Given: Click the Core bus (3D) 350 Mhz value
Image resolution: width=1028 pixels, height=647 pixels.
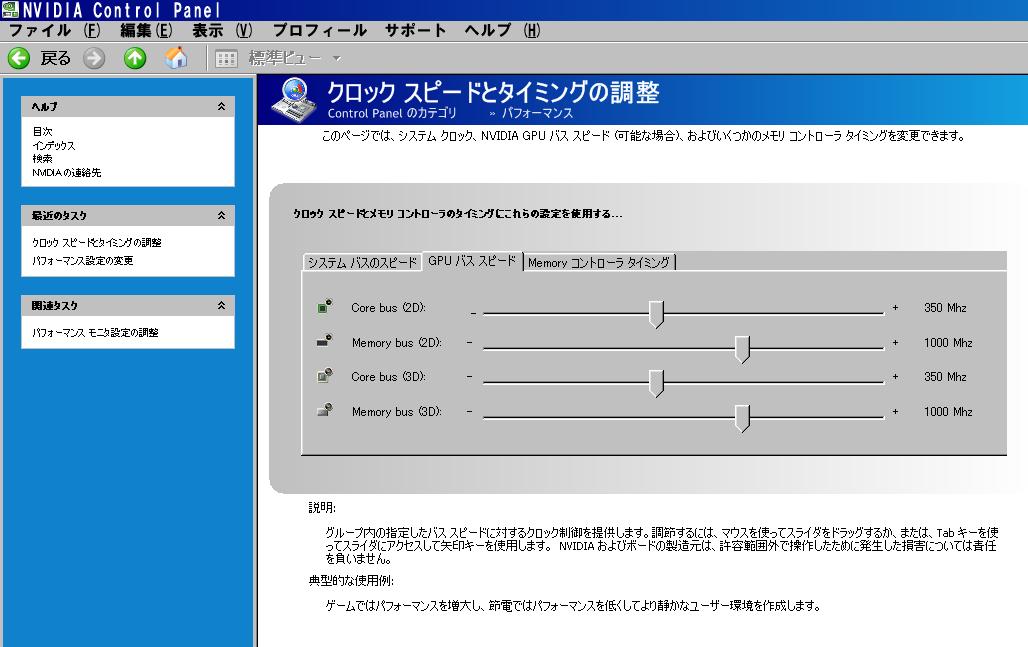Looking at the screenshot, I should click(945, 377).
